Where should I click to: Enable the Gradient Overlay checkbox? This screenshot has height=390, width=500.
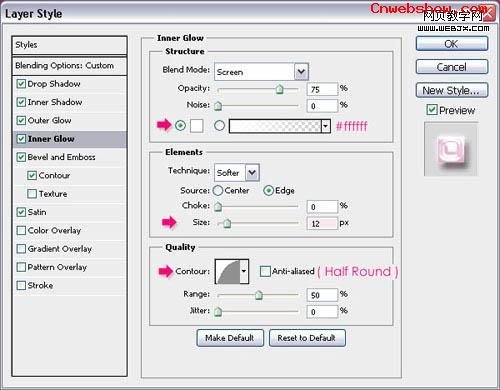pos(21,249)
